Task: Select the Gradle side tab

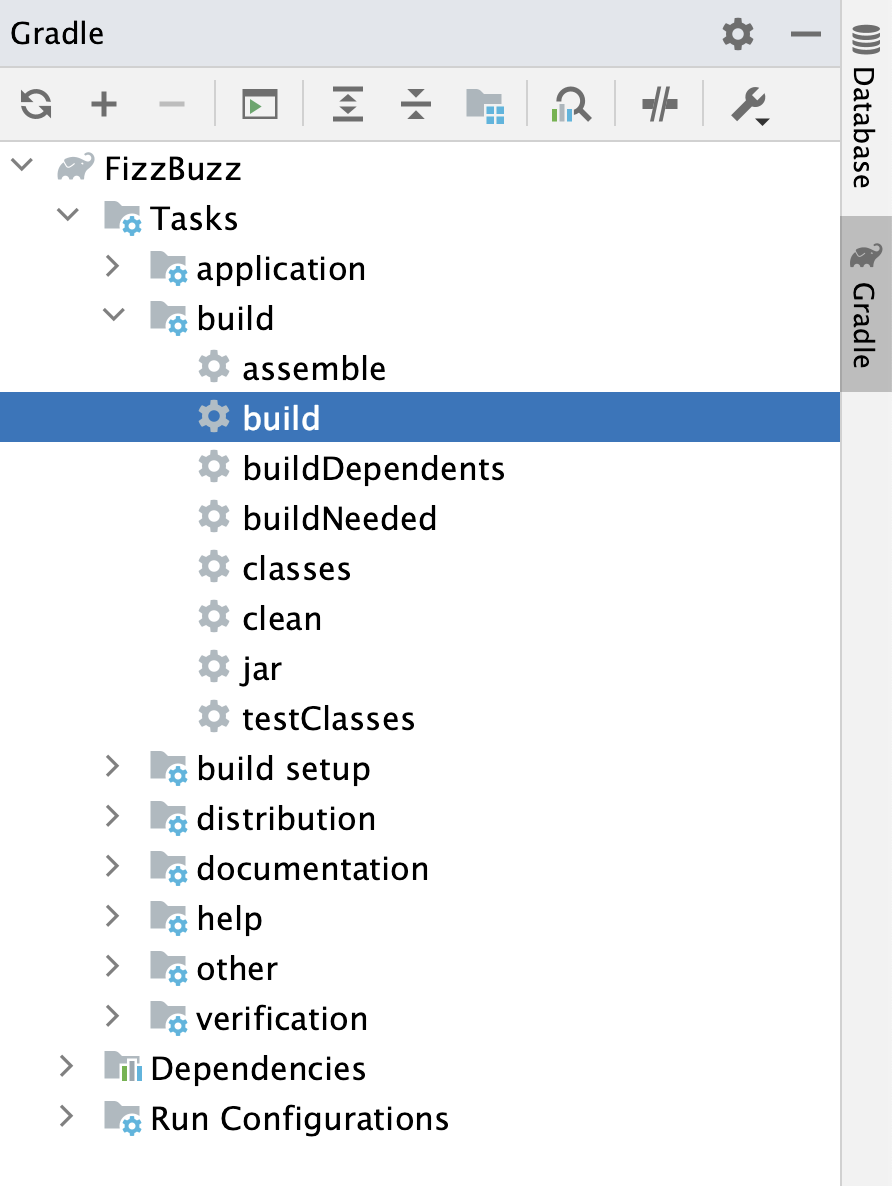Action: click(866, 304)
